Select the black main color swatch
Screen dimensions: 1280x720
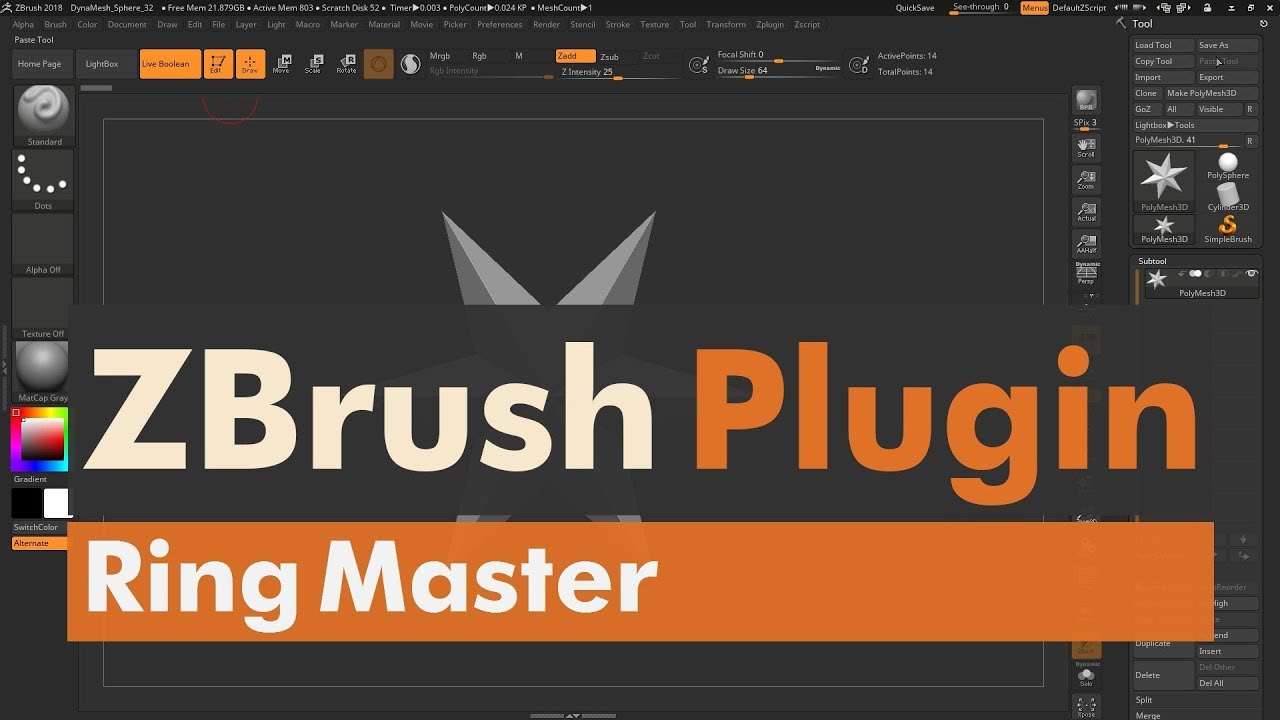[x=27, y=503]
